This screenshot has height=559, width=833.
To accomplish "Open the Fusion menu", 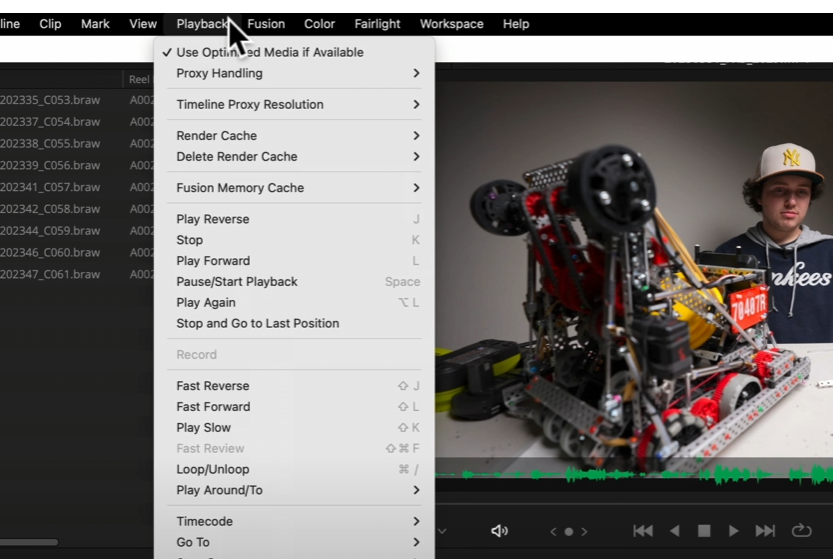I will tap(266, 24).
